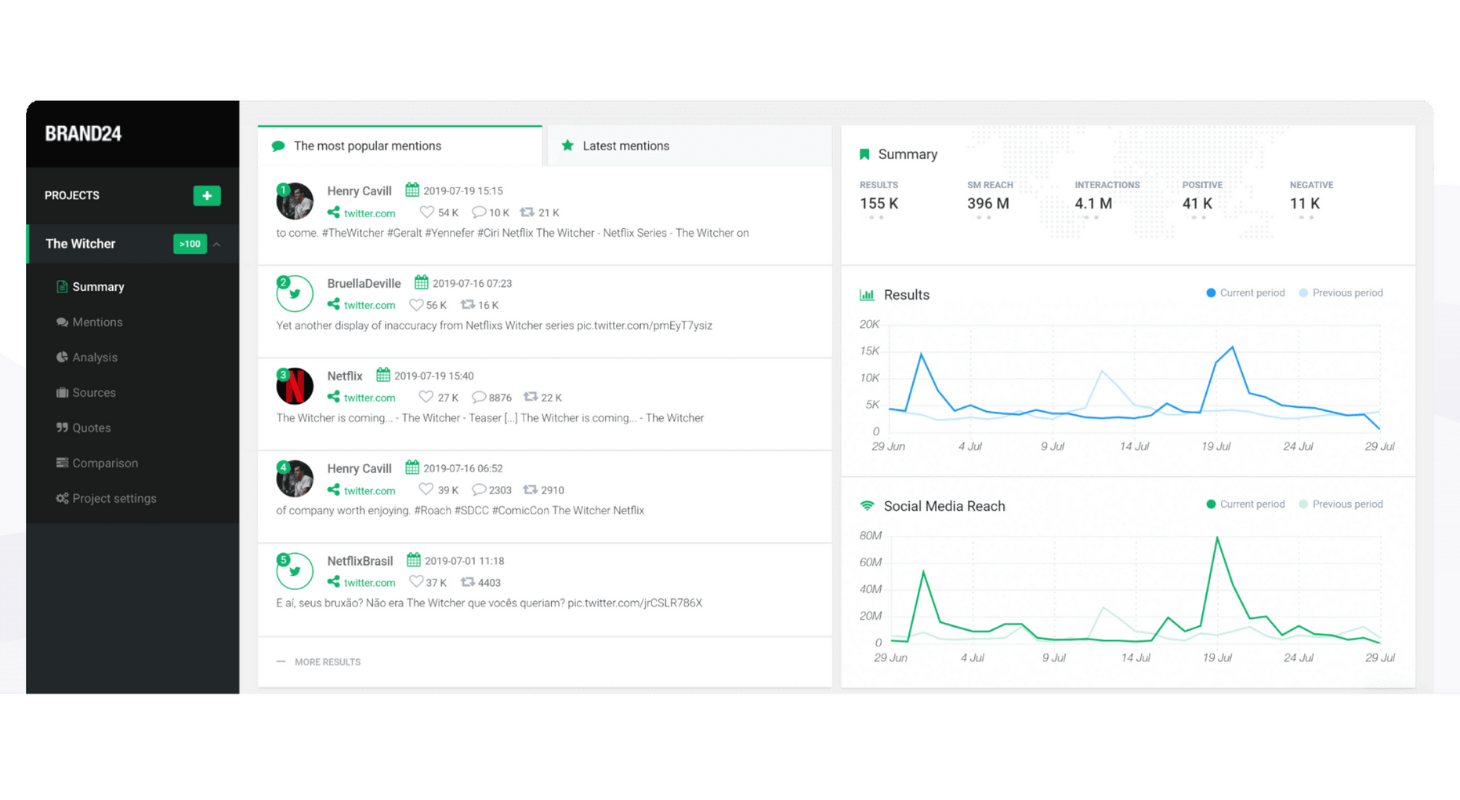Viewport: 1460px width, 800px height.
Task: Click the Results bar chart icon
Action: (x=867, y=295)
